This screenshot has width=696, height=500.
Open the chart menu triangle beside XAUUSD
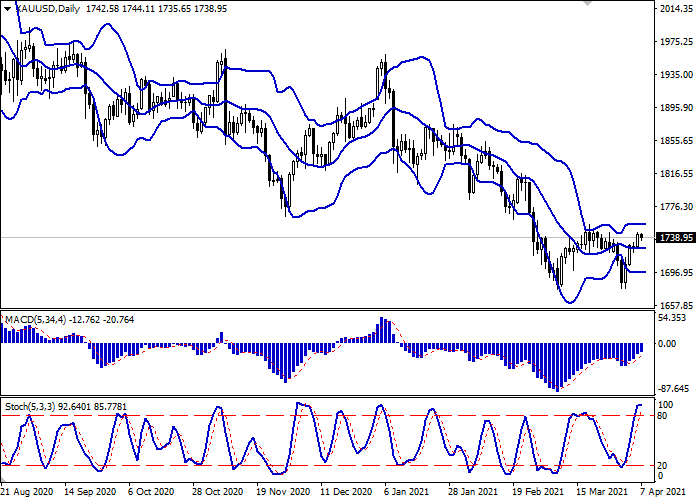click(x=8, y=8)
